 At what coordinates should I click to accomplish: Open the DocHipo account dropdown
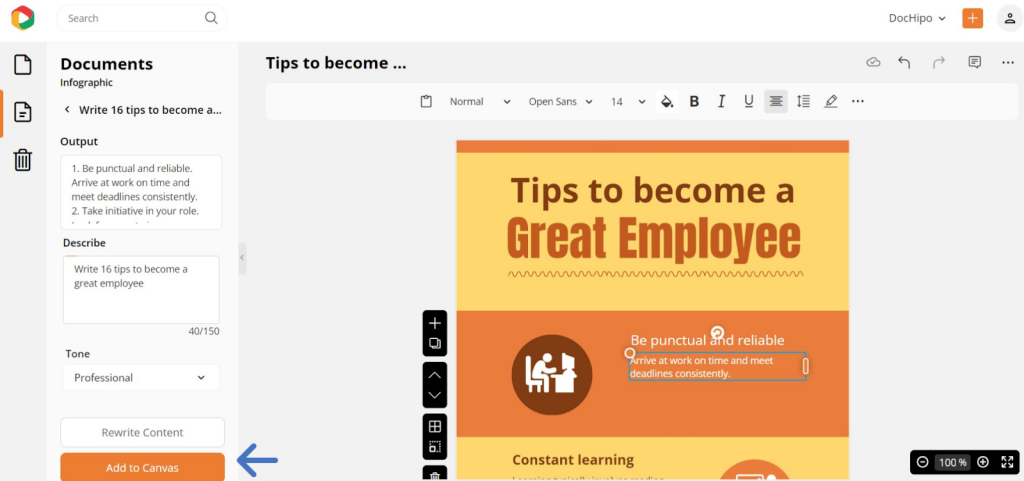pyautogui.click(x=917, y=18)
